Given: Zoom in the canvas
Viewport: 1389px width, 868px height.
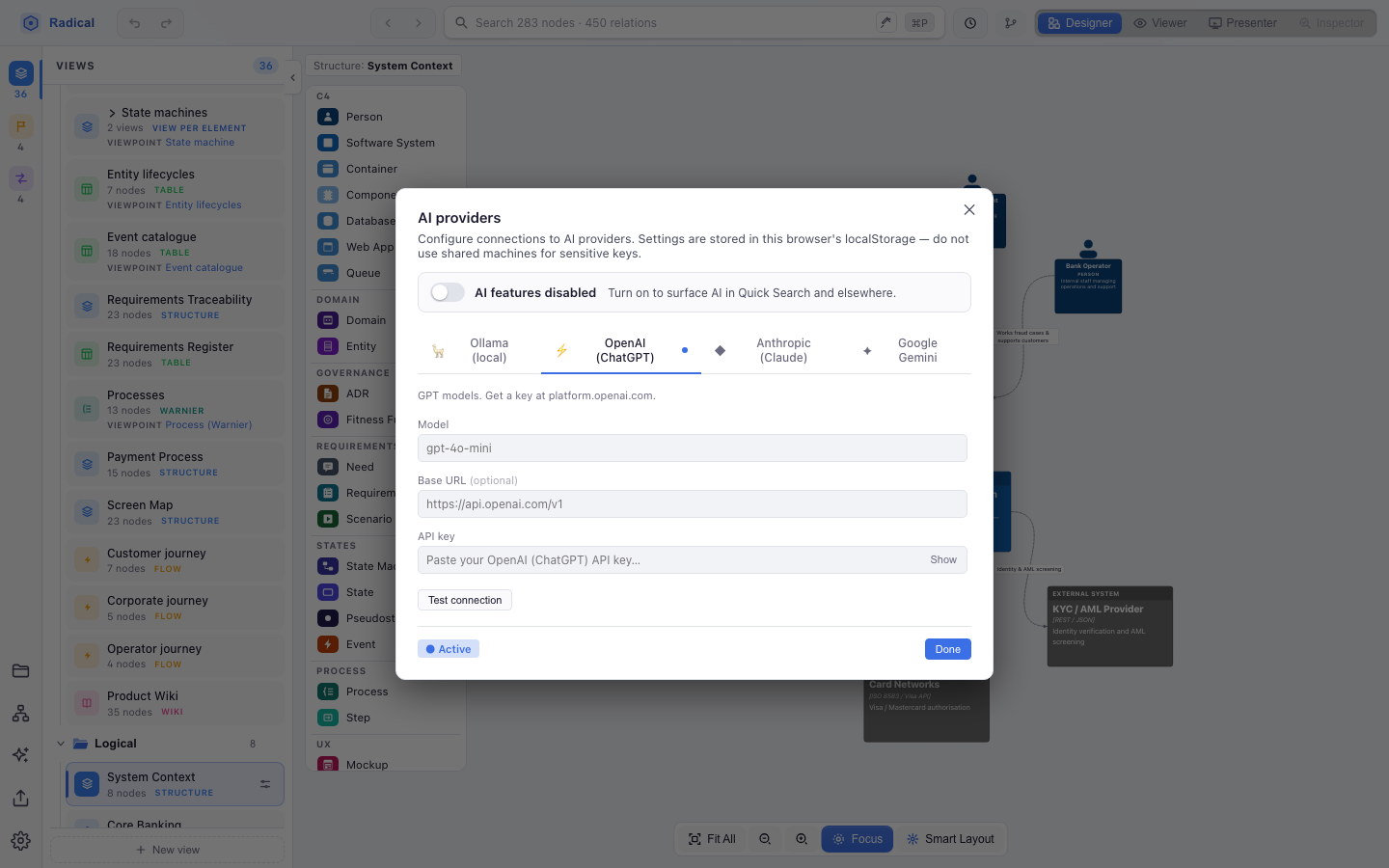Looking at the screenshot, I should (x=802, y=839).
